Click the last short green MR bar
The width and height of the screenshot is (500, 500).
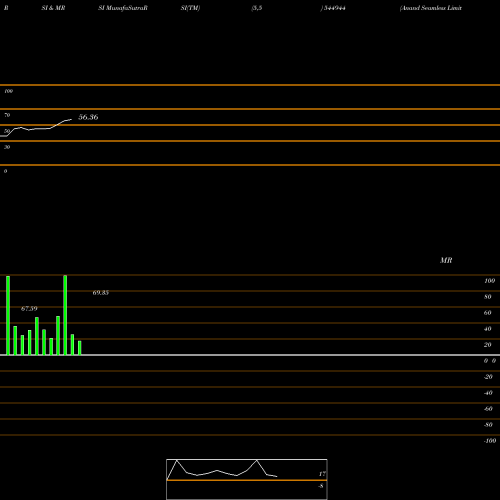[x=80, y=348]
